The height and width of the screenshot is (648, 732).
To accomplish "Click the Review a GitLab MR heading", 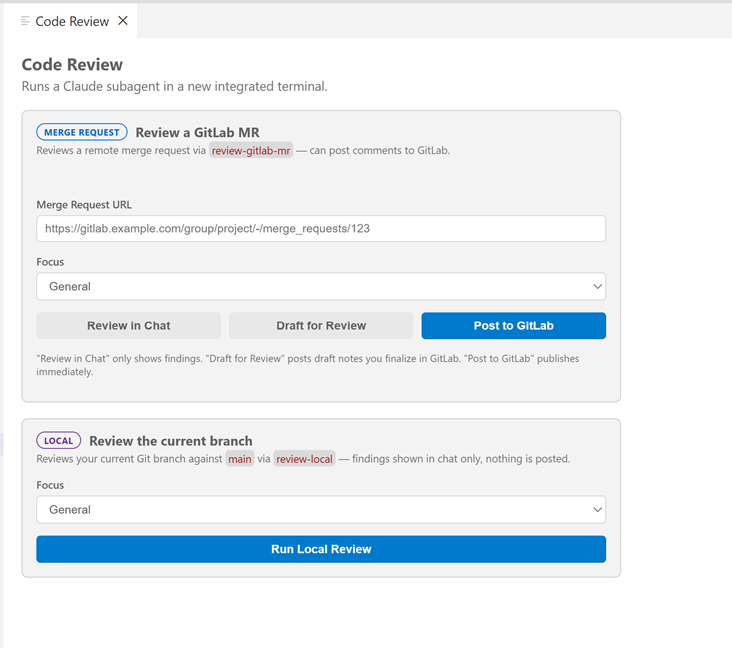I will click(197, 133).
